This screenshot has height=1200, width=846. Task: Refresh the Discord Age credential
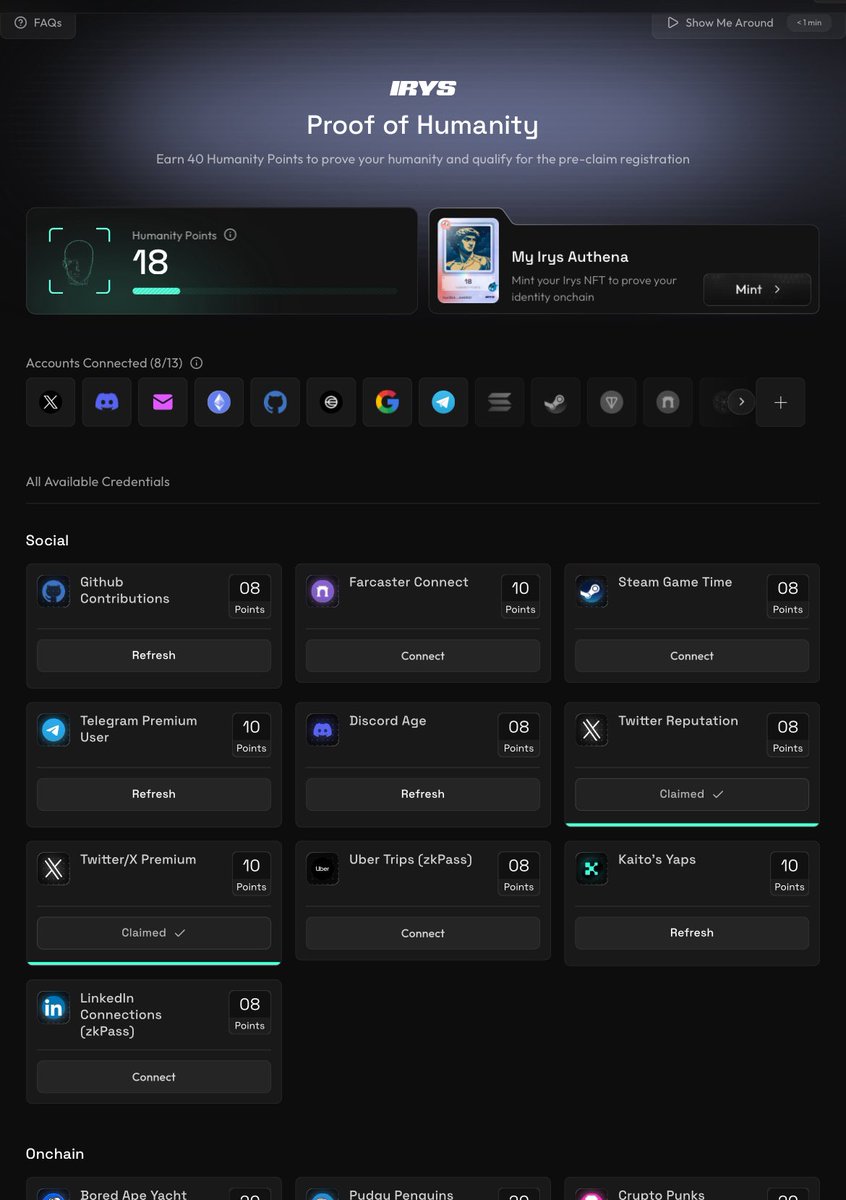pyautogui.click(x=423, y=794)
